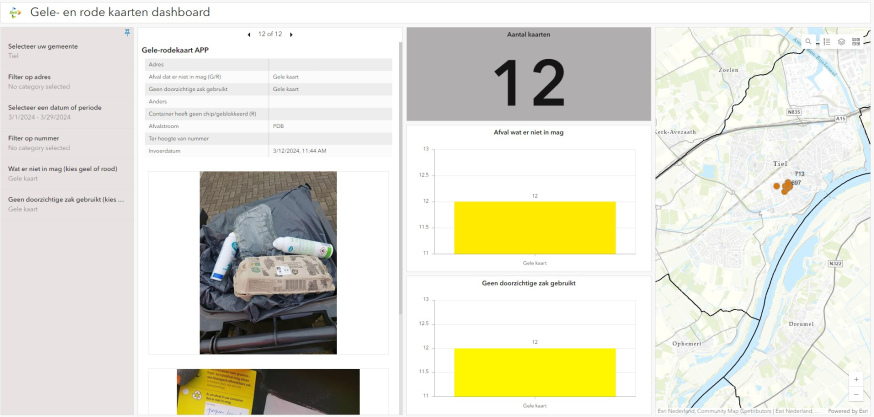Click the Powered by Esri link
The width and height of the screenshot is (874, 417).
848,411
